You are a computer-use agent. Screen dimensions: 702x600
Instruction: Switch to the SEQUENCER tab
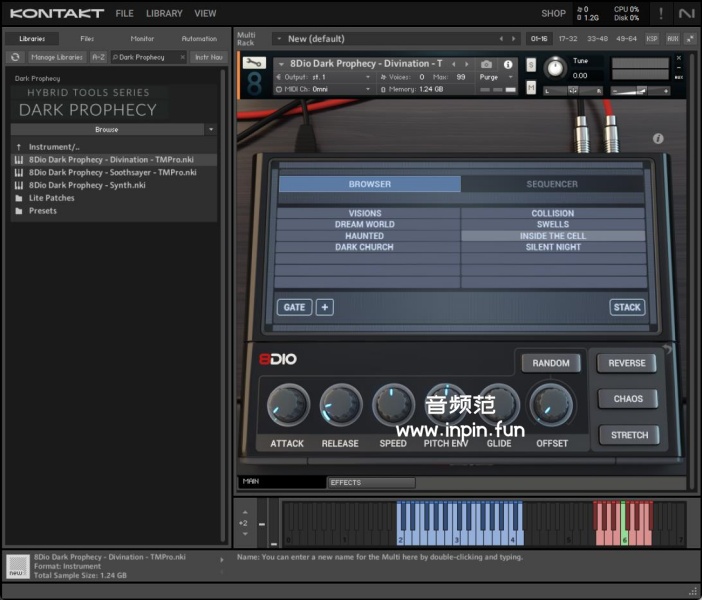(552, 184)
